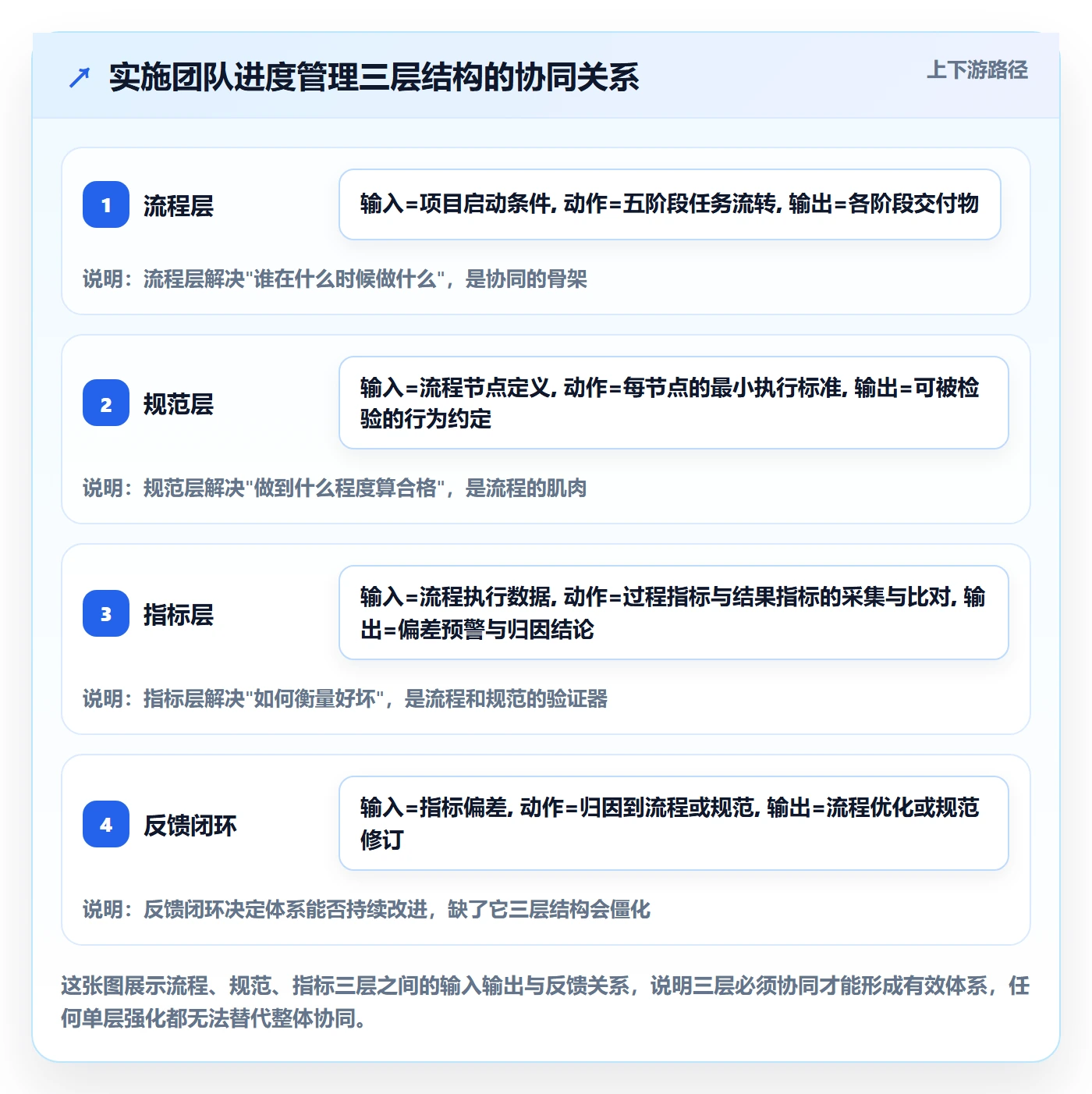Click the 反馈闭环 heading
The height and width of the screenshot is (1094, 1092).
point(190,825)
